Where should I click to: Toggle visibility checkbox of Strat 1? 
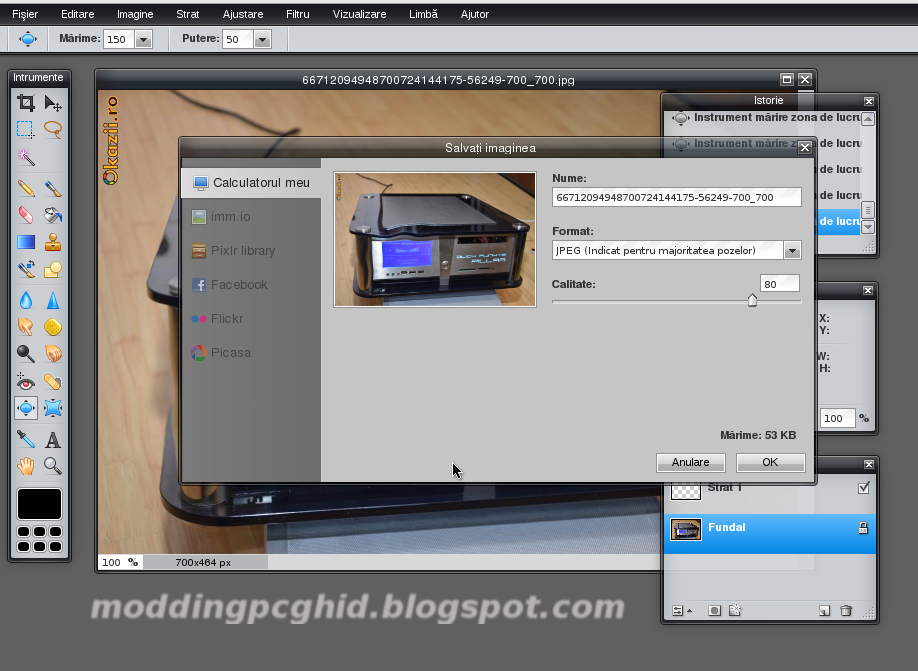point(863,488)
